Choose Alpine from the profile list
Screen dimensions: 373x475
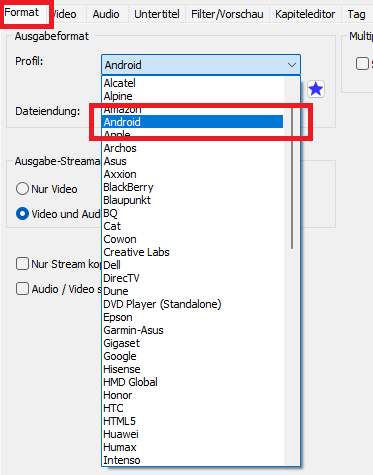(x=192, y=96)
